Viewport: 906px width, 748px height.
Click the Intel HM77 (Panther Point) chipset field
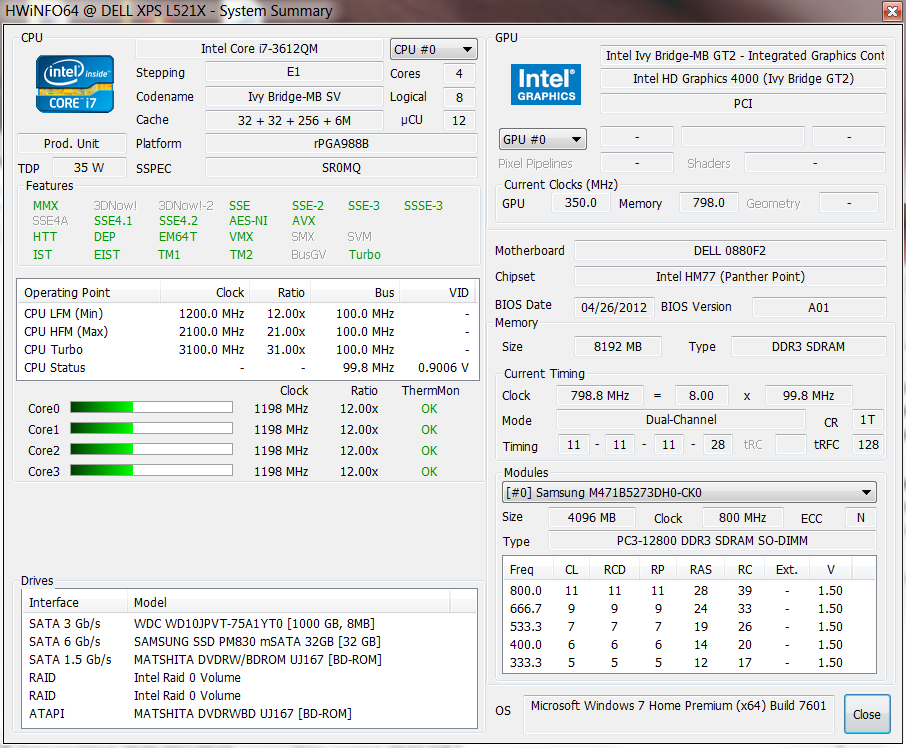click(730, 277)
